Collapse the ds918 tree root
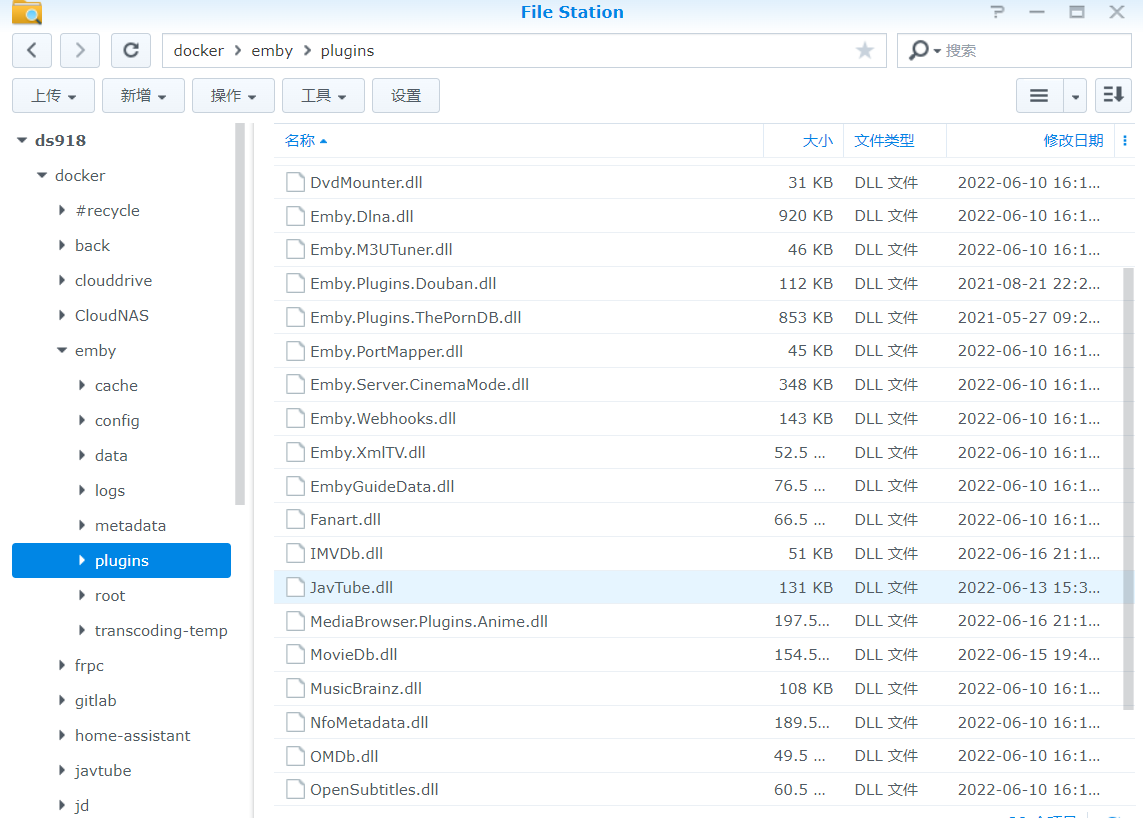 (x=22, y=140)
